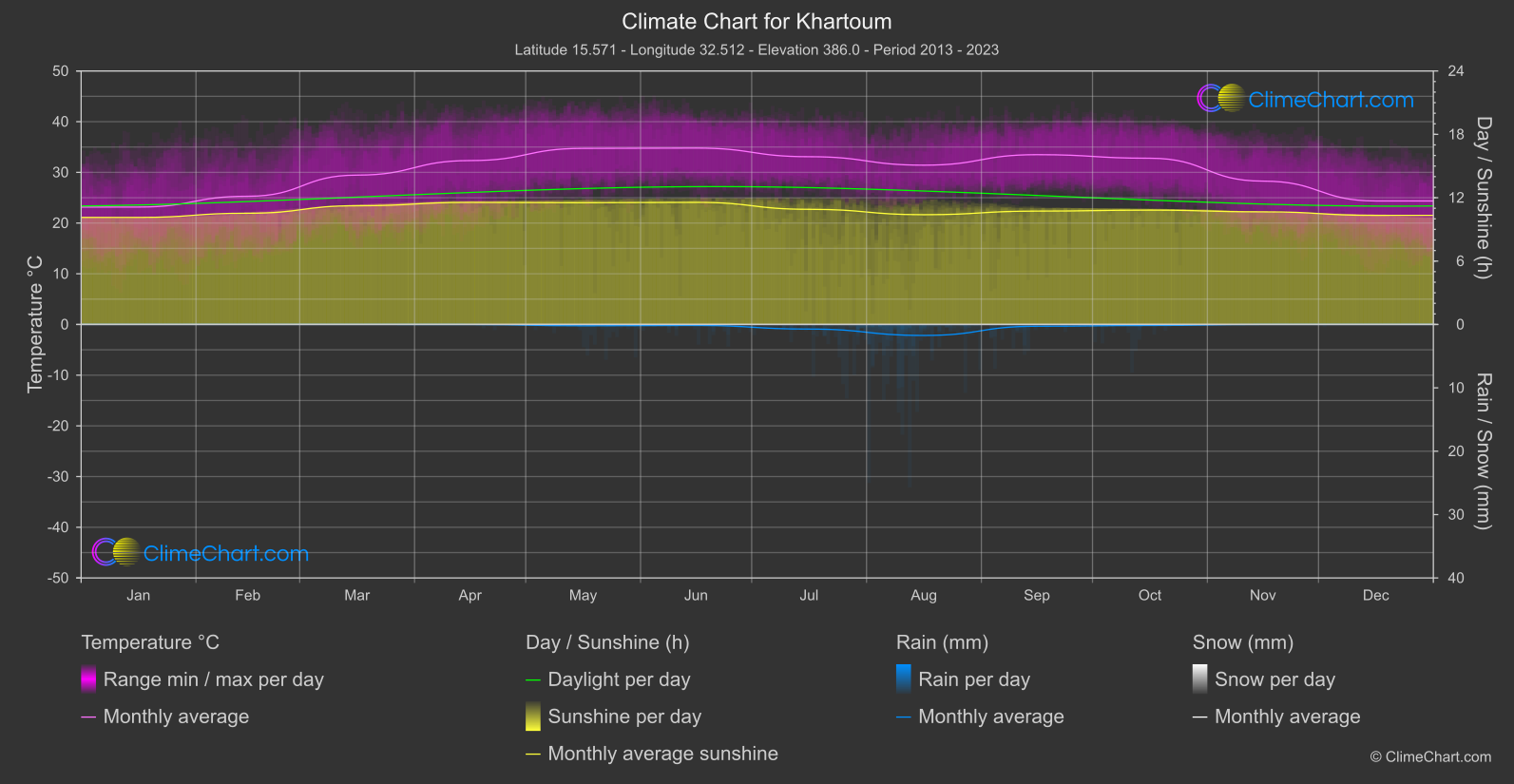This screenshot has height=784, width=1514.
Task: Click the 'Feb' month label on x-axis
Action: click(x=248, y=595)
